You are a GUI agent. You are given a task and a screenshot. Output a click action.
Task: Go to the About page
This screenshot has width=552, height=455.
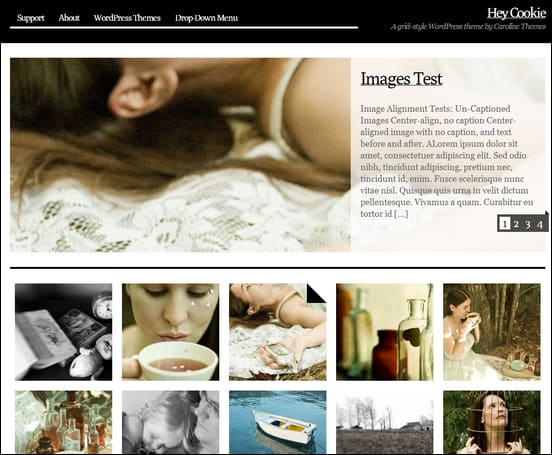click(x=69, y=18)
